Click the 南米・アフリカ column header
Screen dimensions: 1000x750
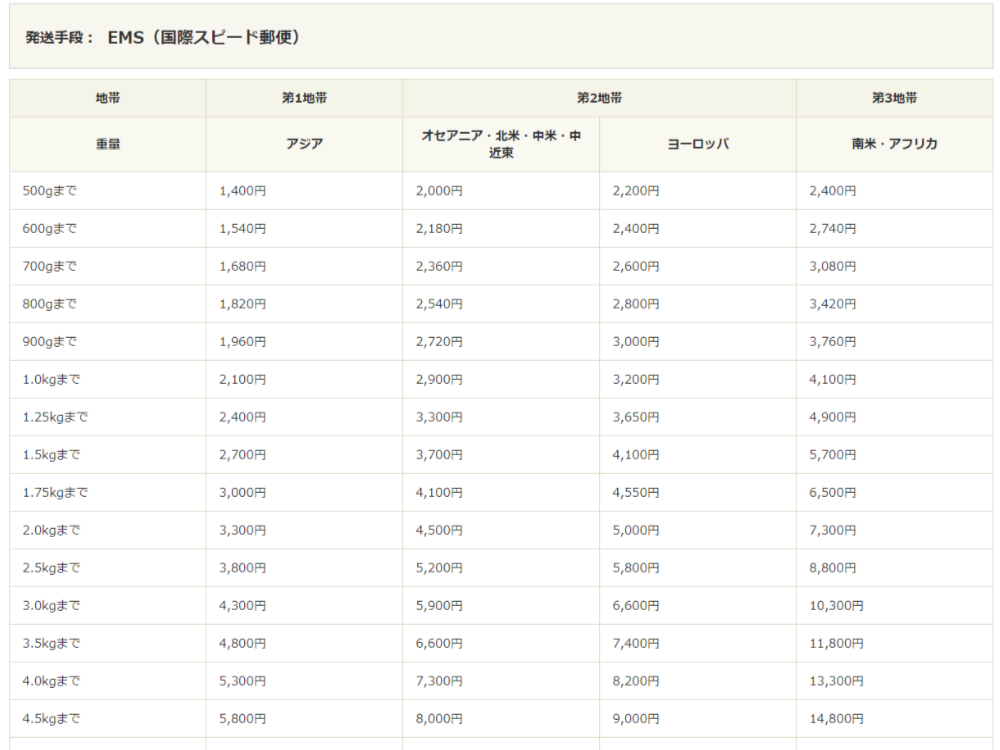pos(894,144)
